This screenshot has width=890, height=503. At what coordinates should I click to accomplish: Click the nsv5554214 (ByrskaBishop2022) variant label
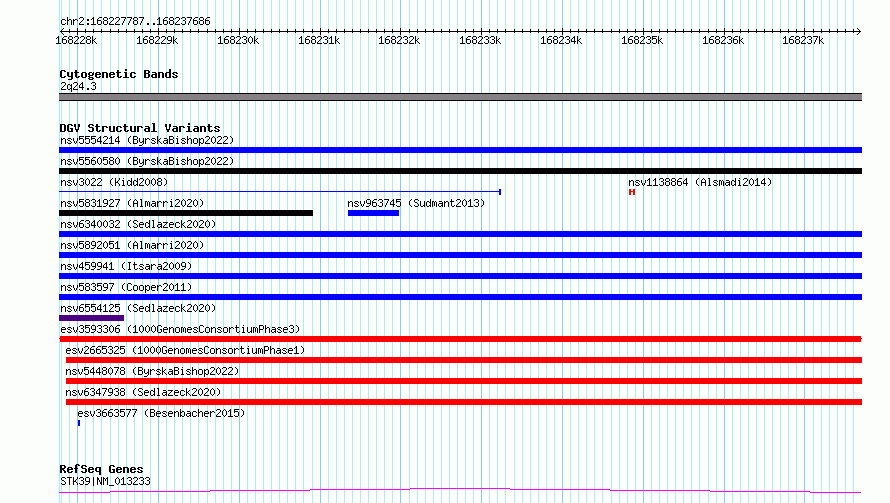tap(147, 140)
